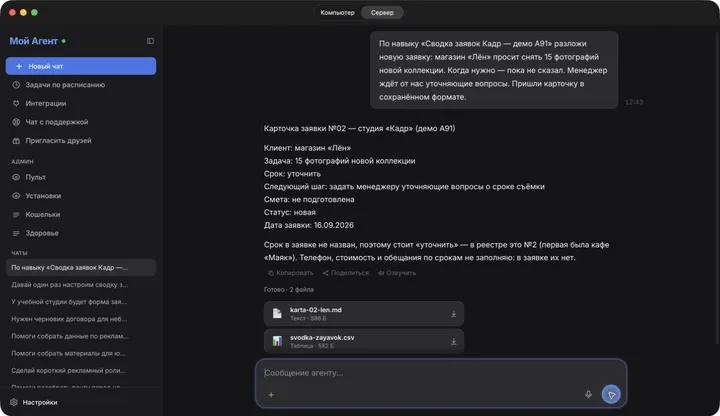Viewport: 720px width, 416px height.
Task: Click the Готово · 2 файла status text
Action: pos(288,289)
